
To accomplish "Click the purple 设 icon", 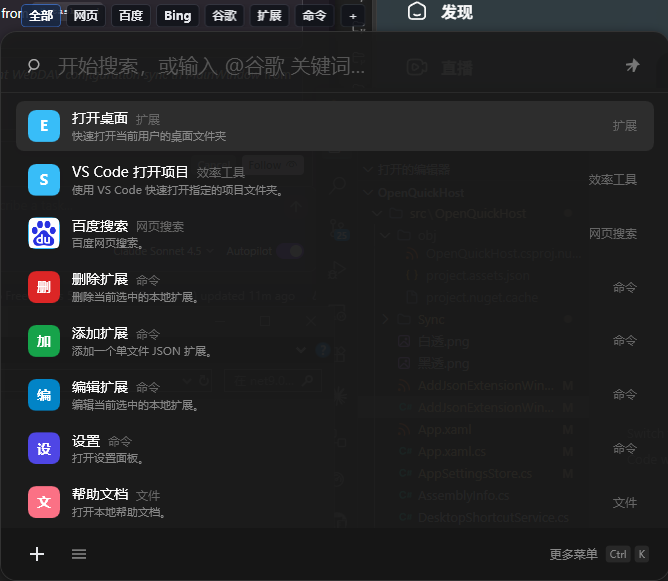I will [x=44, y=449].
